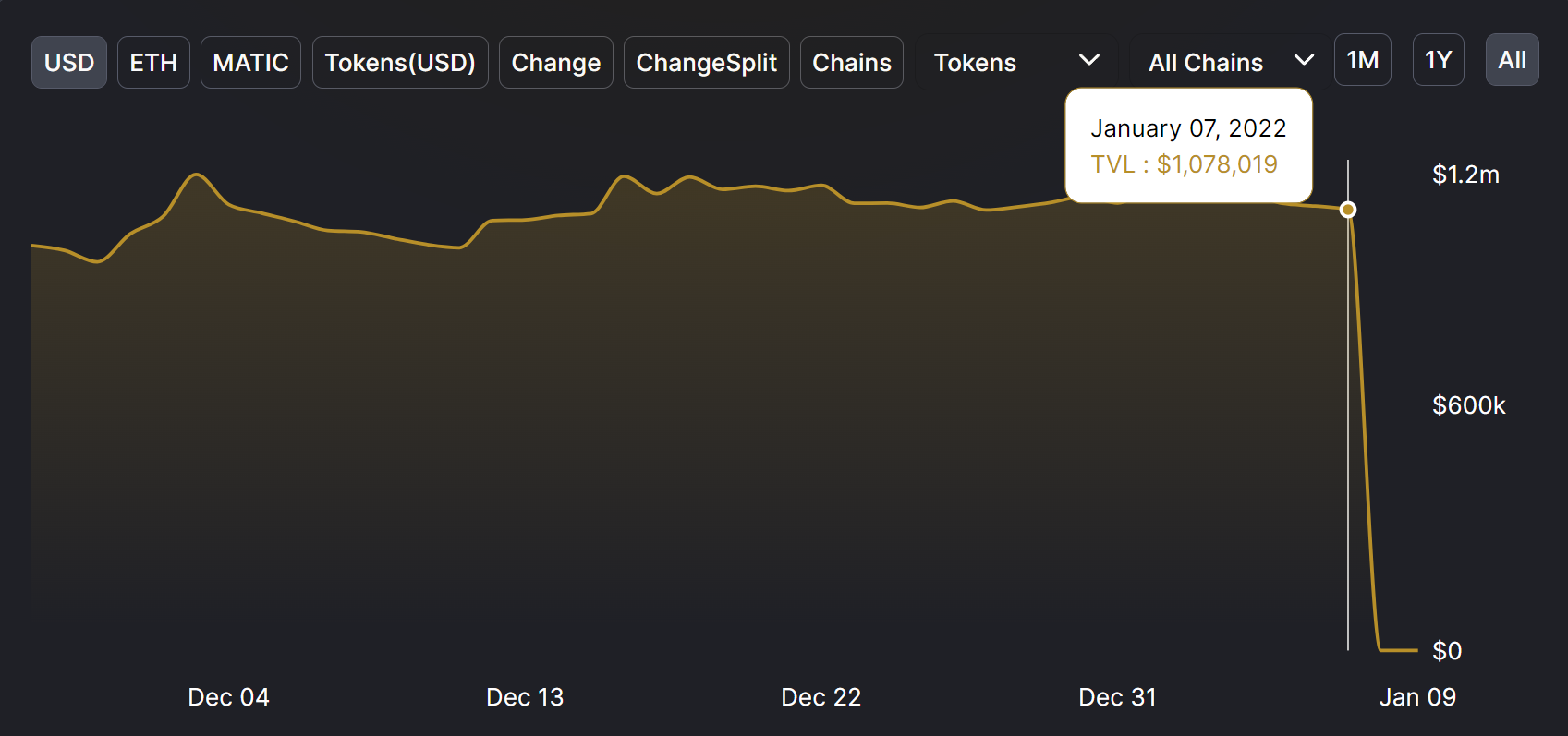Click the $600k y-axis label
The height and width of the screenshot is (736, 1568).
(1468, 405)
